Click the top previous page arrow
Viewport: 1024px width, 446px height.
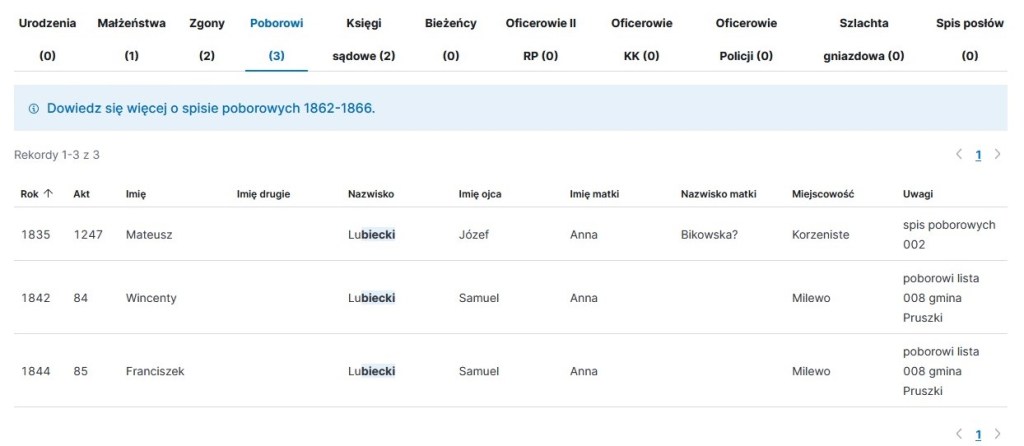[959, 155]
